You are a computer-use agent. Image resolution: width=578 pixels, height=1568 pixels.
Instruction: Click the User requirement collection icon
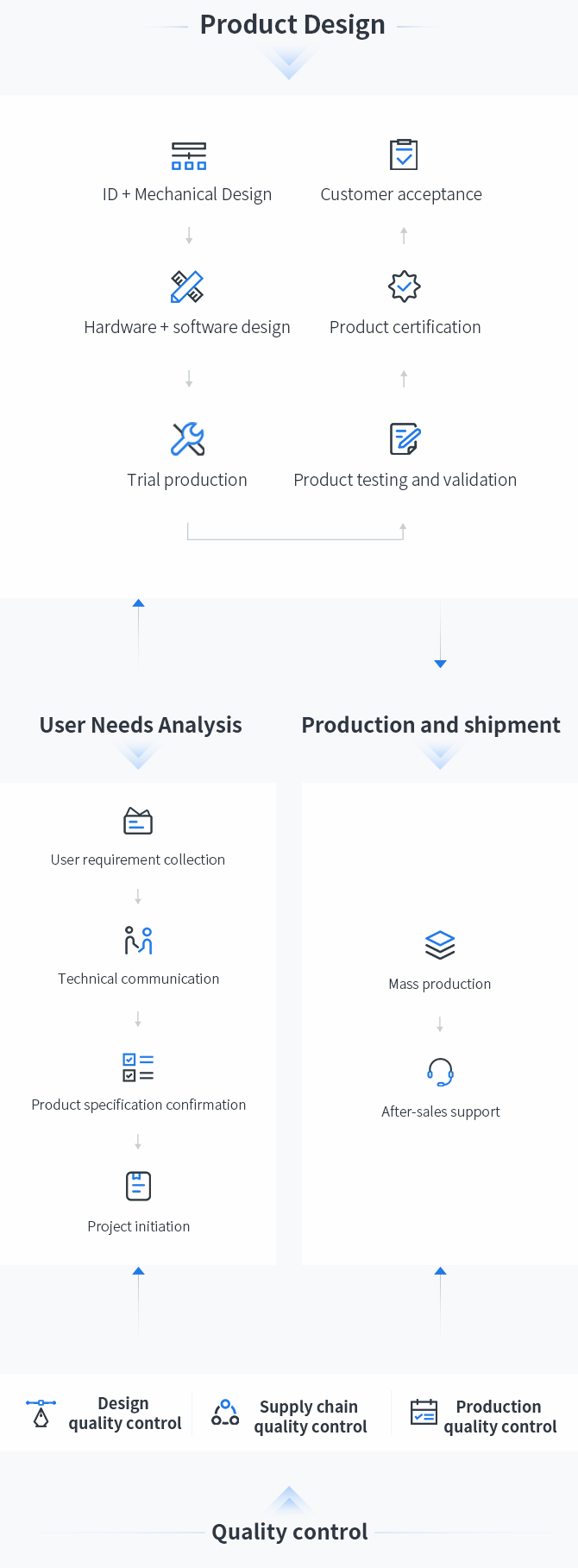point(138,822)
